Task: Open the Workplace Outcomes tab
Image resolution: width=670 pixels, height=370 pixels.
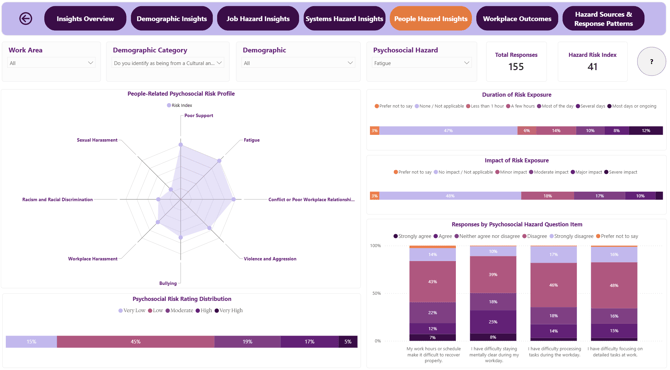Action: click(x=517, y=18)
